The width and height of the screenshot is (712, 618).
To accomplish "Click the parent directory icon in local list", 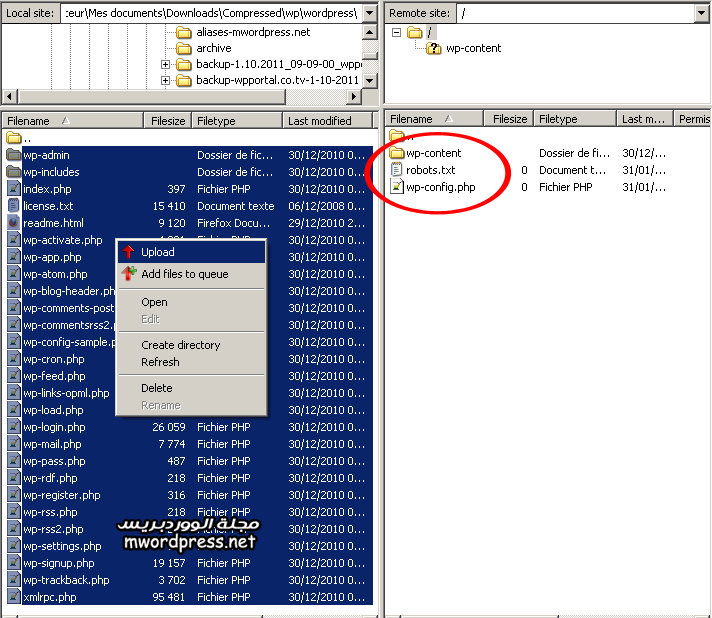I will [x=14, y=137].
